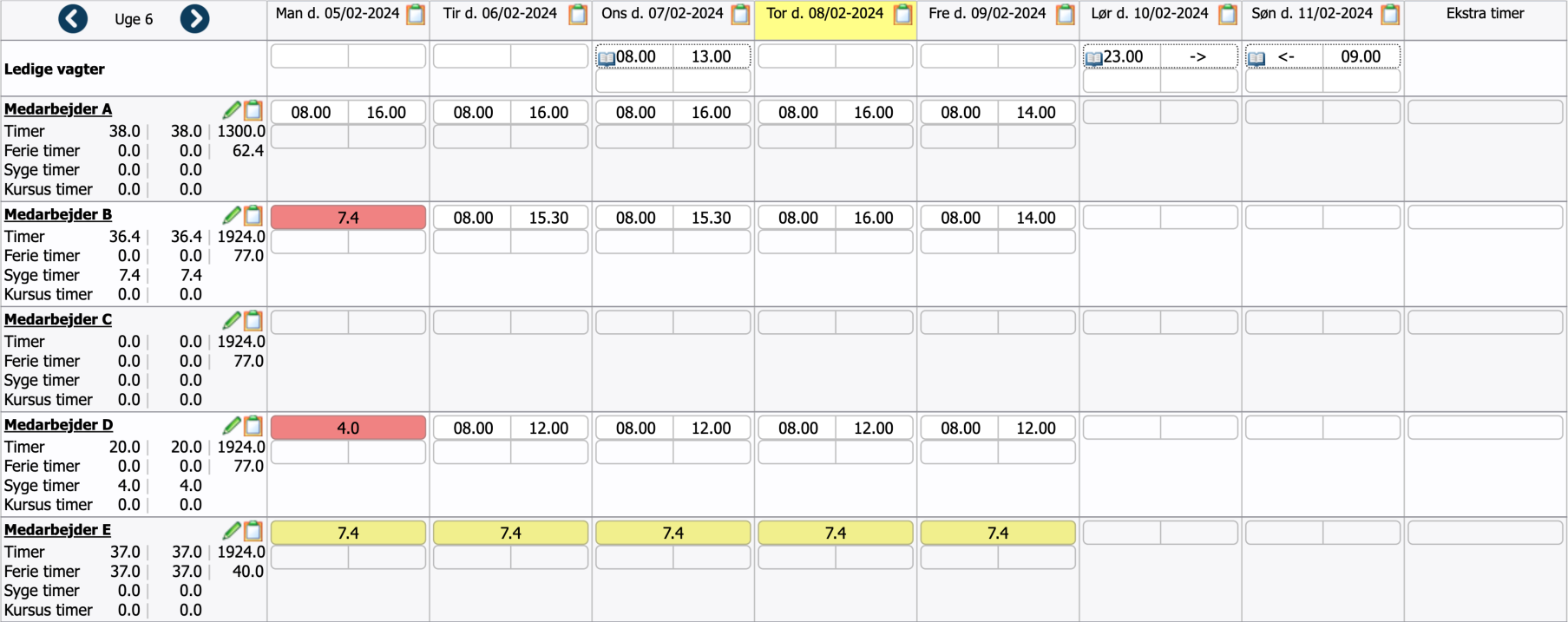Click Medarbejder B Ekstra timer field
Viewport: 1568px width, 622px height.
1486,218
